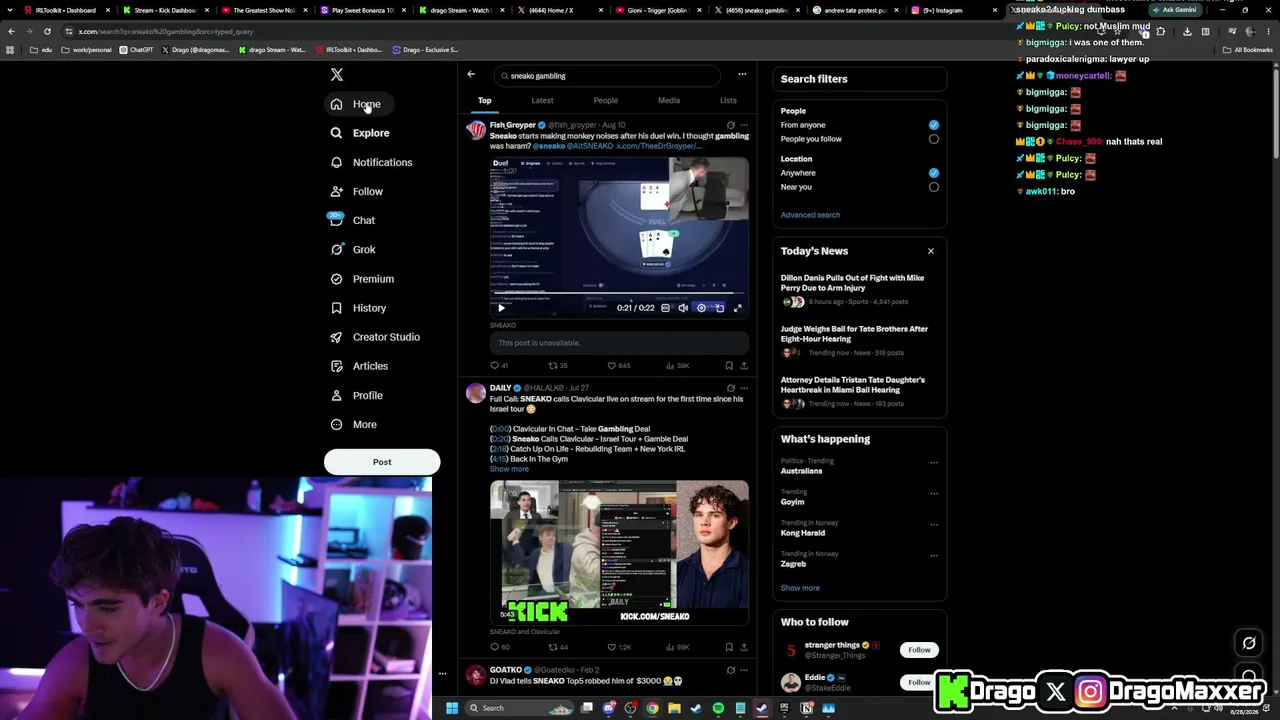
Task: Switch to the Lists search tab
Action: [x=728, y=100]
